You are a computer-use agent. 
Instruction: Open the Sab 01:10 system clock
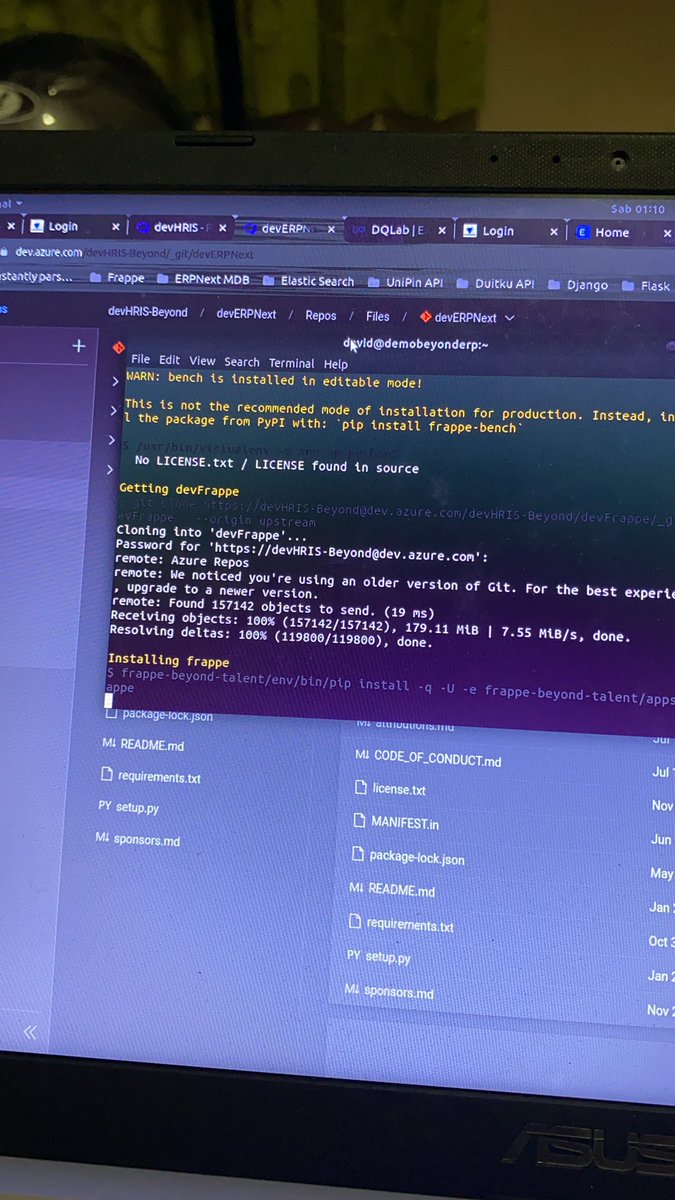pyautogui.click(x=637, y=209)
